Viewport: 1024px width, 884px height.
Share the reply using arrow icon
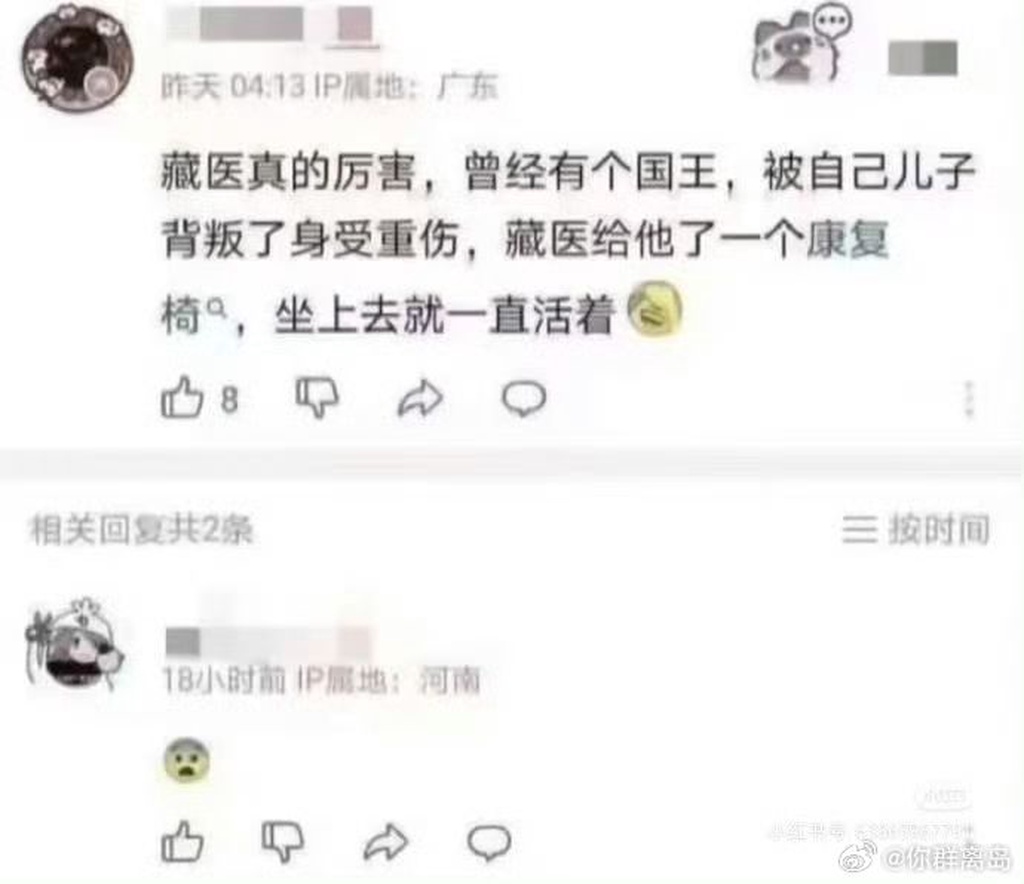tap(386, 842)
